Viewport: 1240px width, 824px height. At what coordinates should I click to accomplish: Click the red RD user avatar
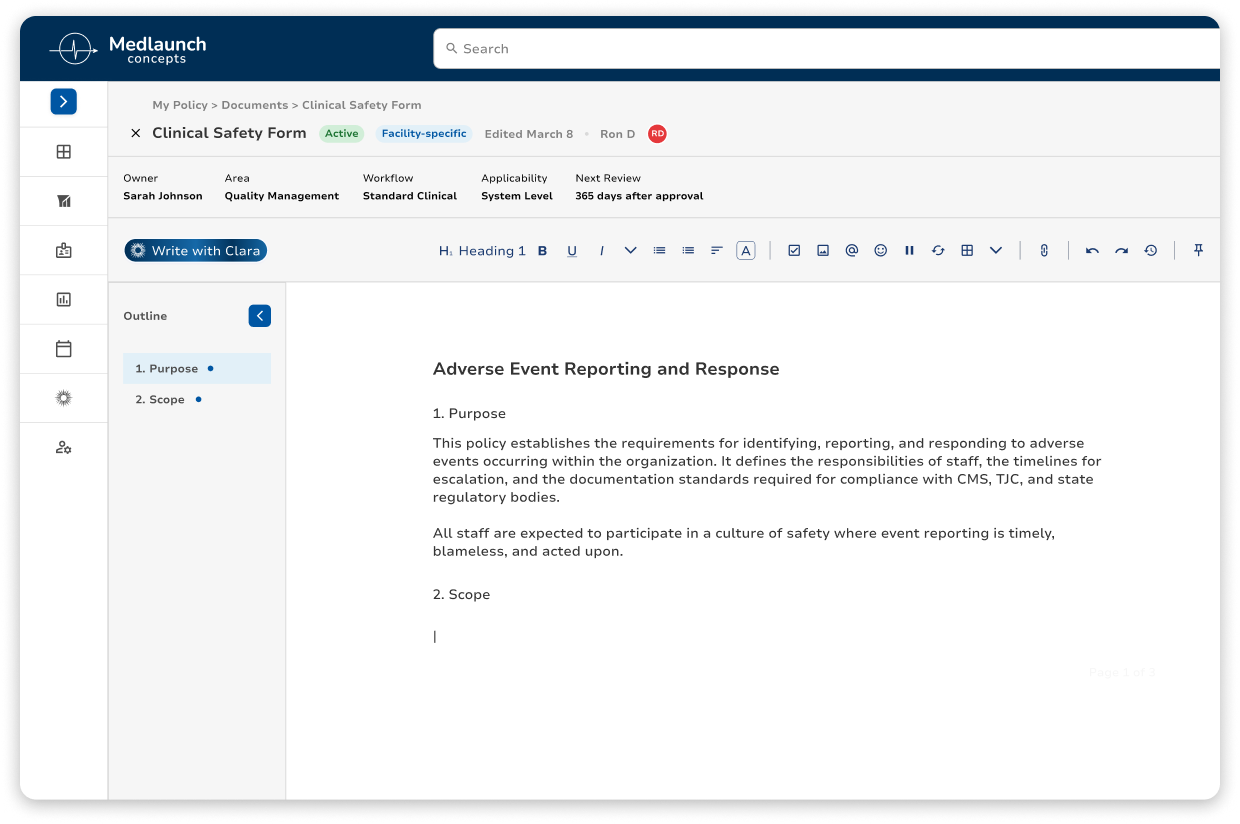coord(657,133)
